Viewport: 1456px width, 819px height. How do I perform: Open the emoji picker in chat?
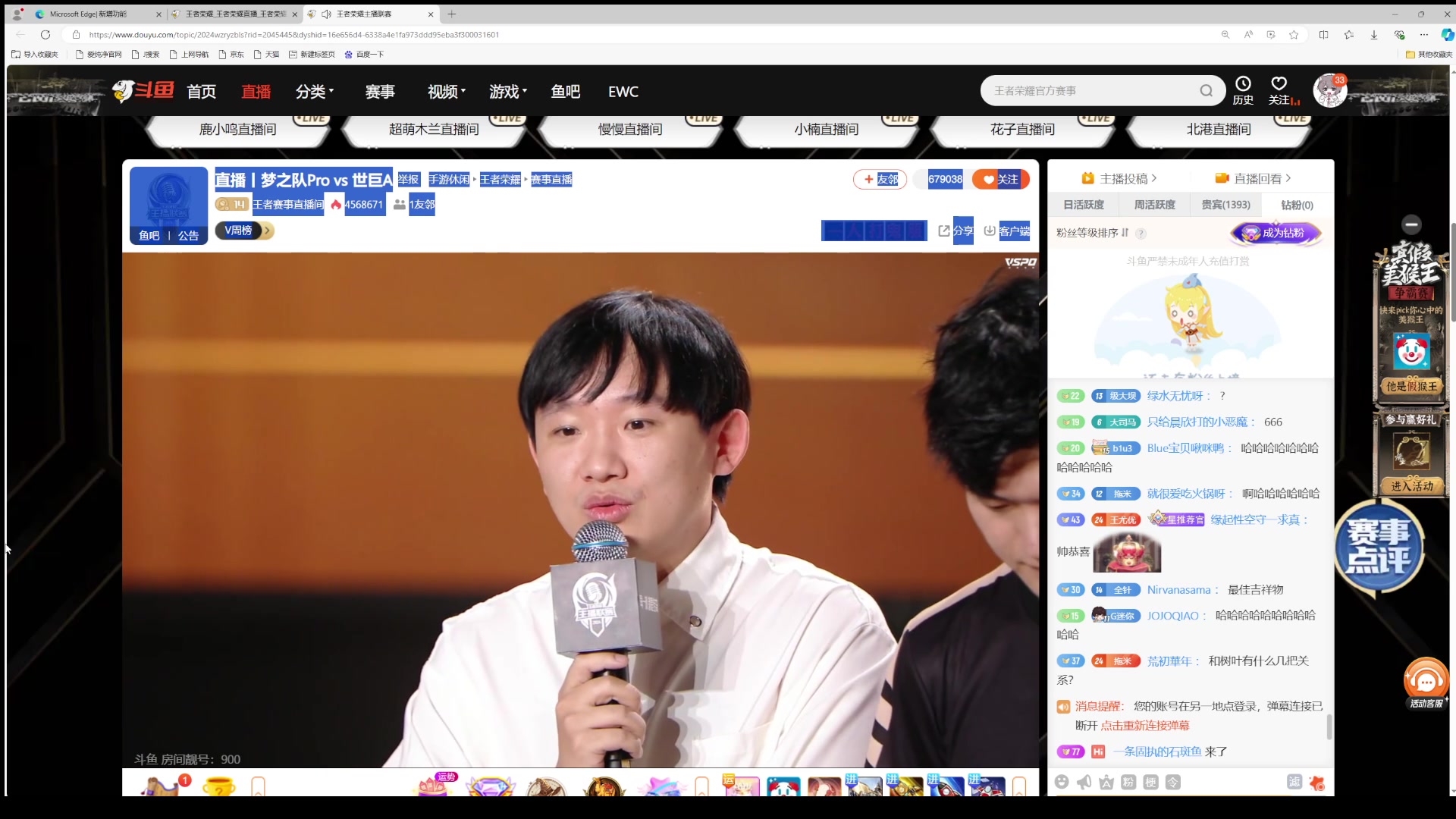click(x=1062, y=782)
